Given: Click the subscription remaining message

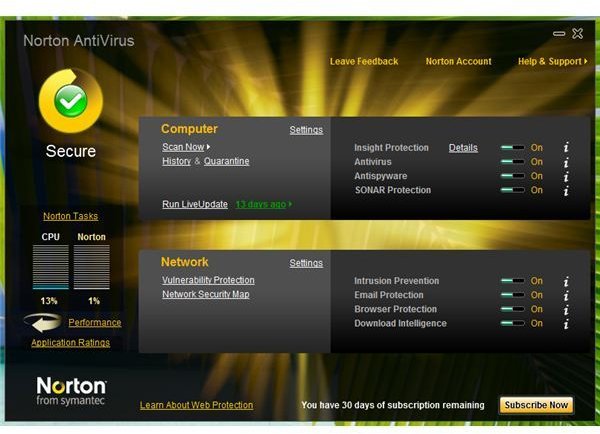Looking at the screenshot, I should [393, 405].
